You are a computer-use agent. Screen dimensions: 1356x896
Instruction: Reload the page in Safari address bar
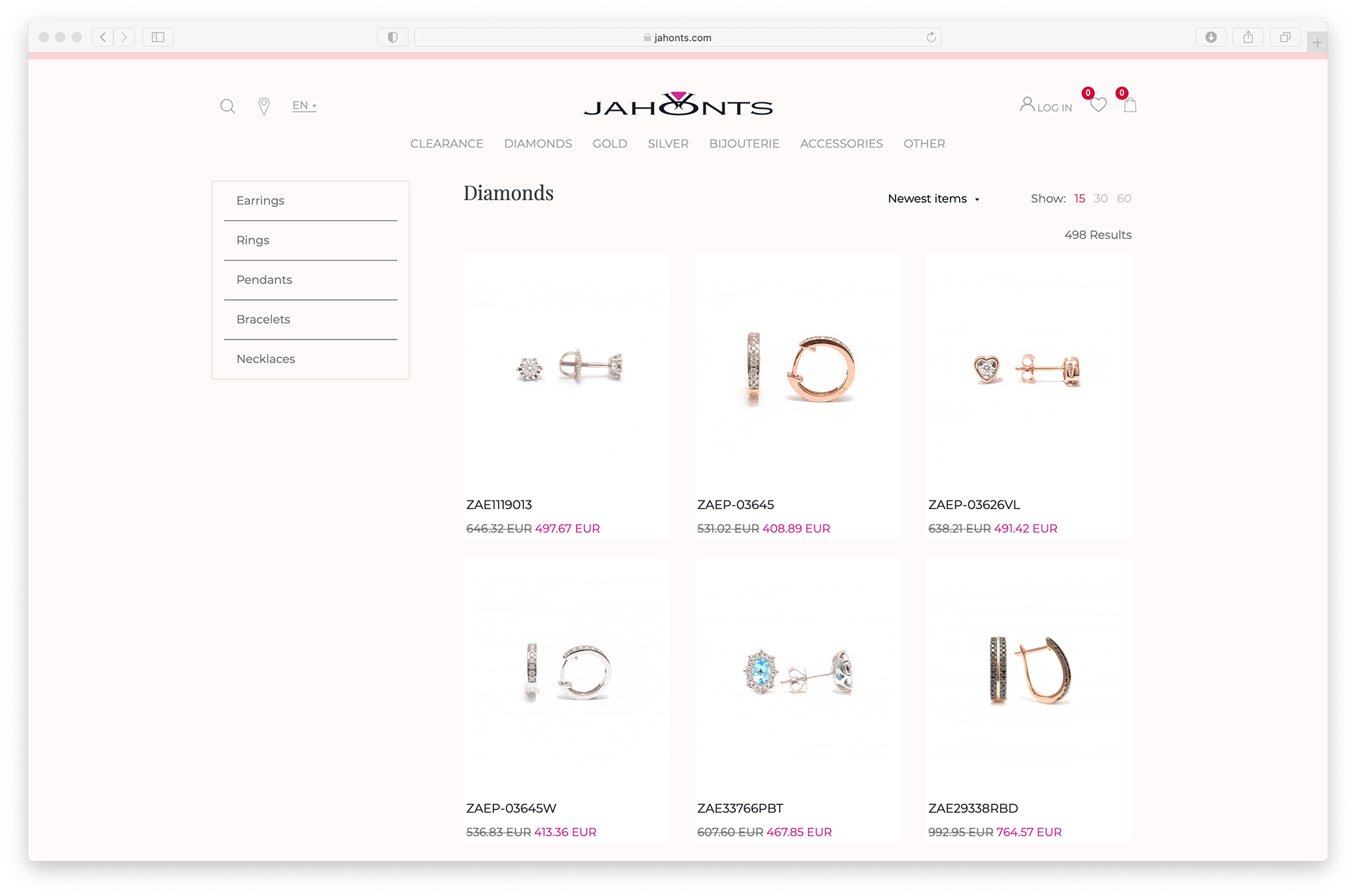[x=931, y=37]
